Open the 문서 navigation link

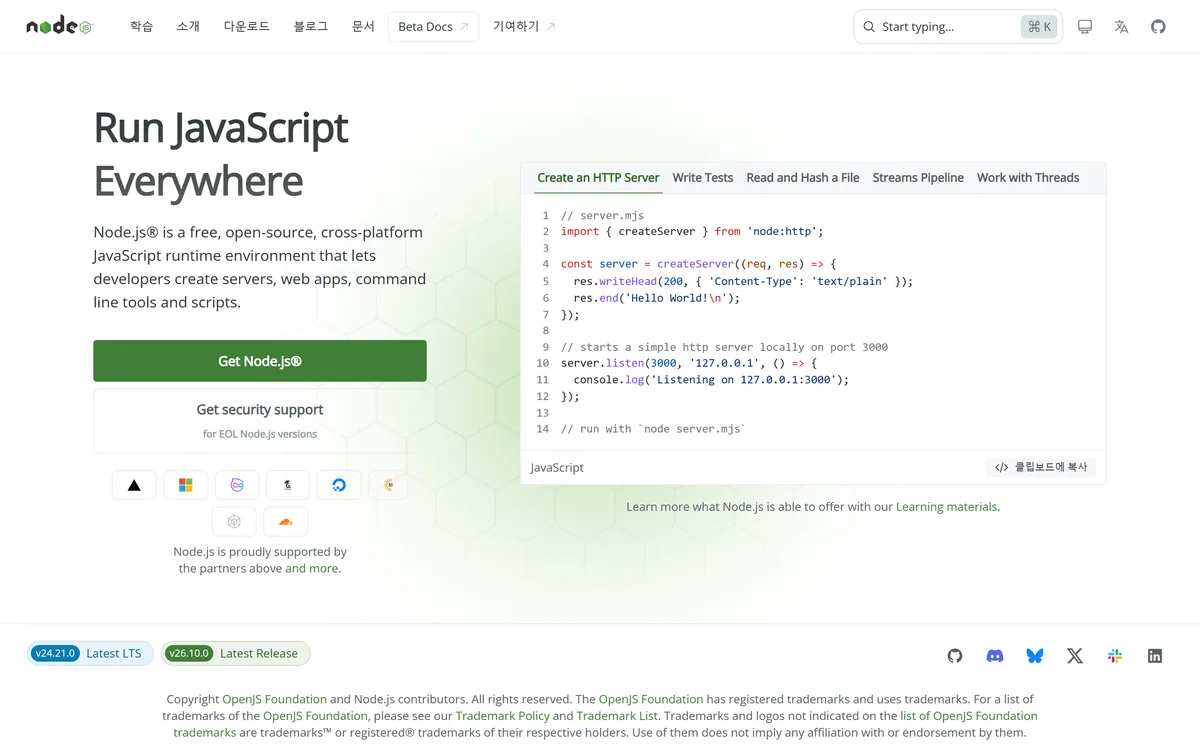[x=363, y=27]
